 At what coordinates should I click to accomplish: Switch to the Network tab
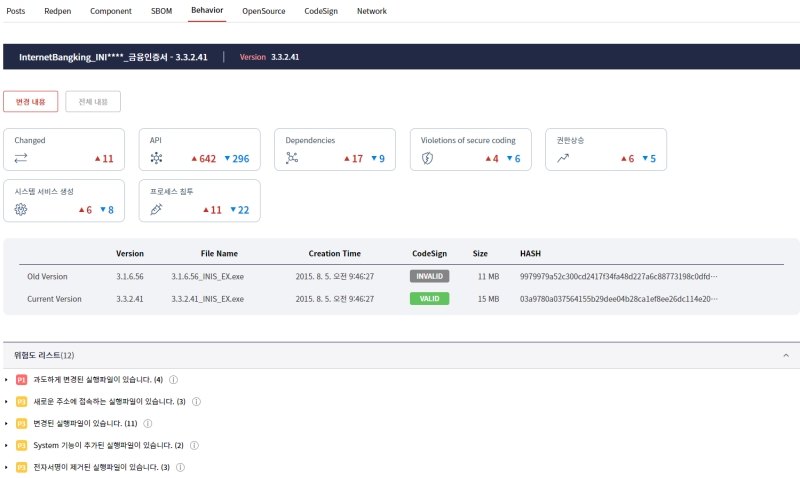(372, 11)
